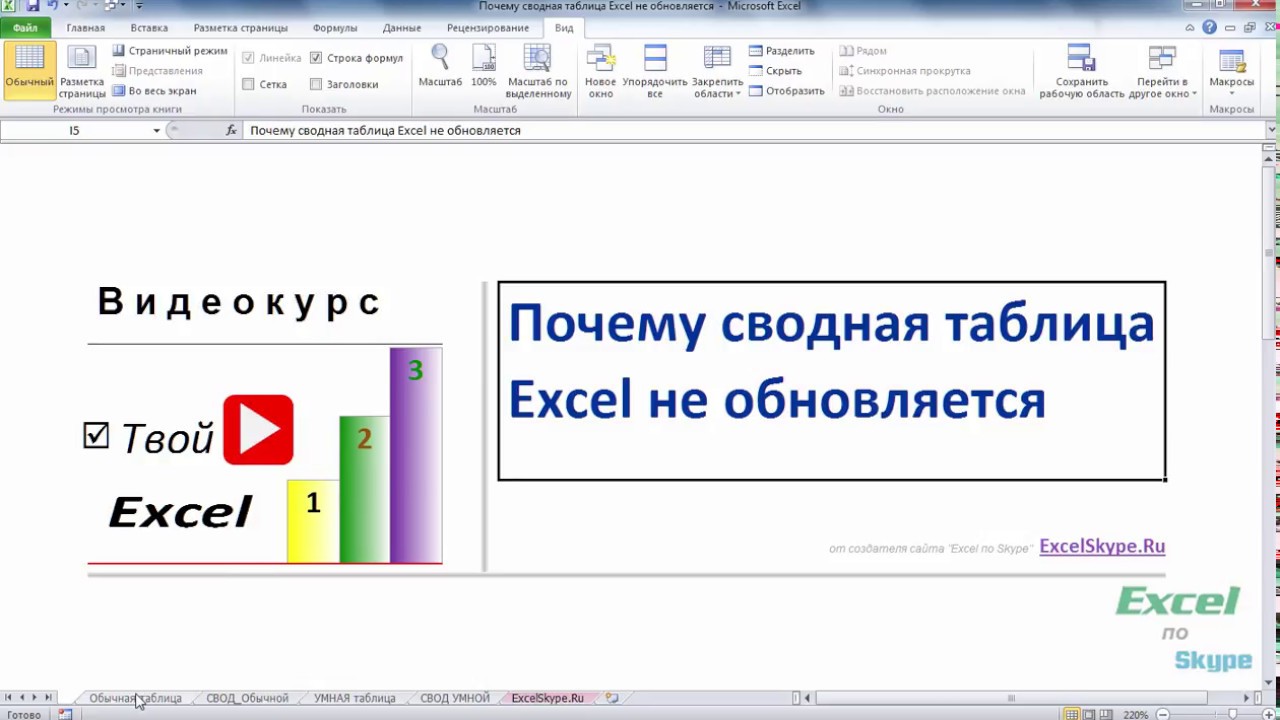The image size is (1280, 720).
Task: Arrange all windows with Упорядочить все
Action: [655, 70]
